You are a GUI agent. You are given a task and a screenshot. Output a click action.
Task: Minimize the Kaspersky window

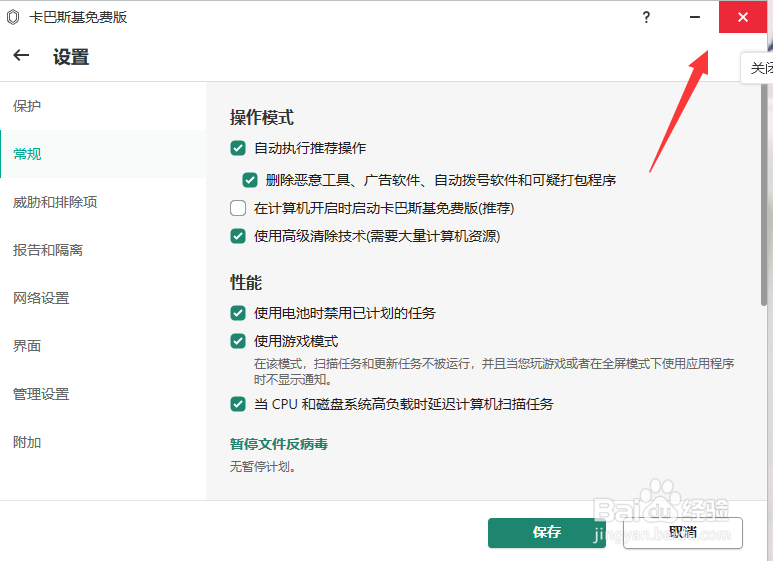pyautogui.click(x=695, y=17)
